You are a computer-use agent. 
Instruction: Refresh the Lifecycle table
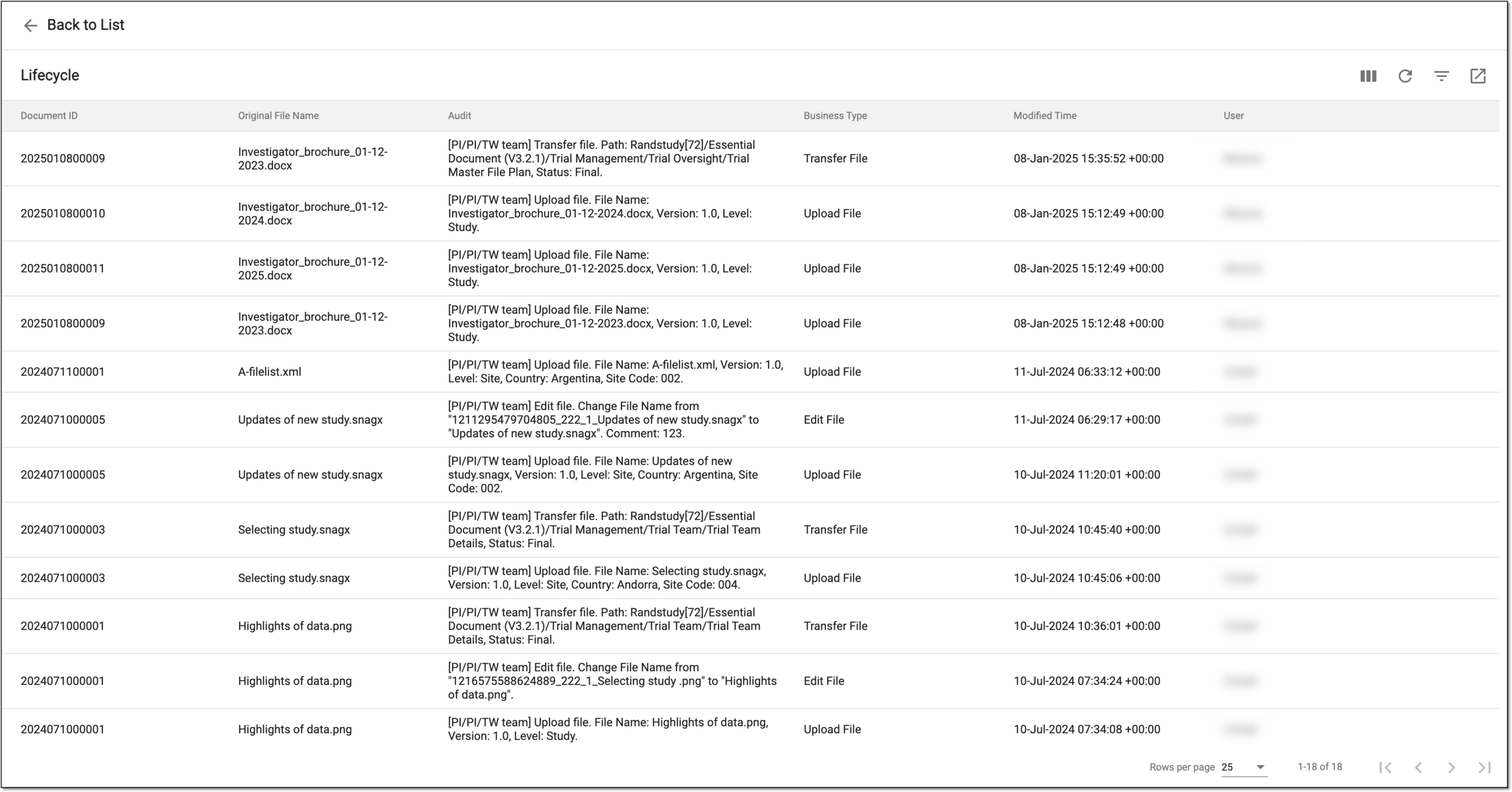(1405, 76)
